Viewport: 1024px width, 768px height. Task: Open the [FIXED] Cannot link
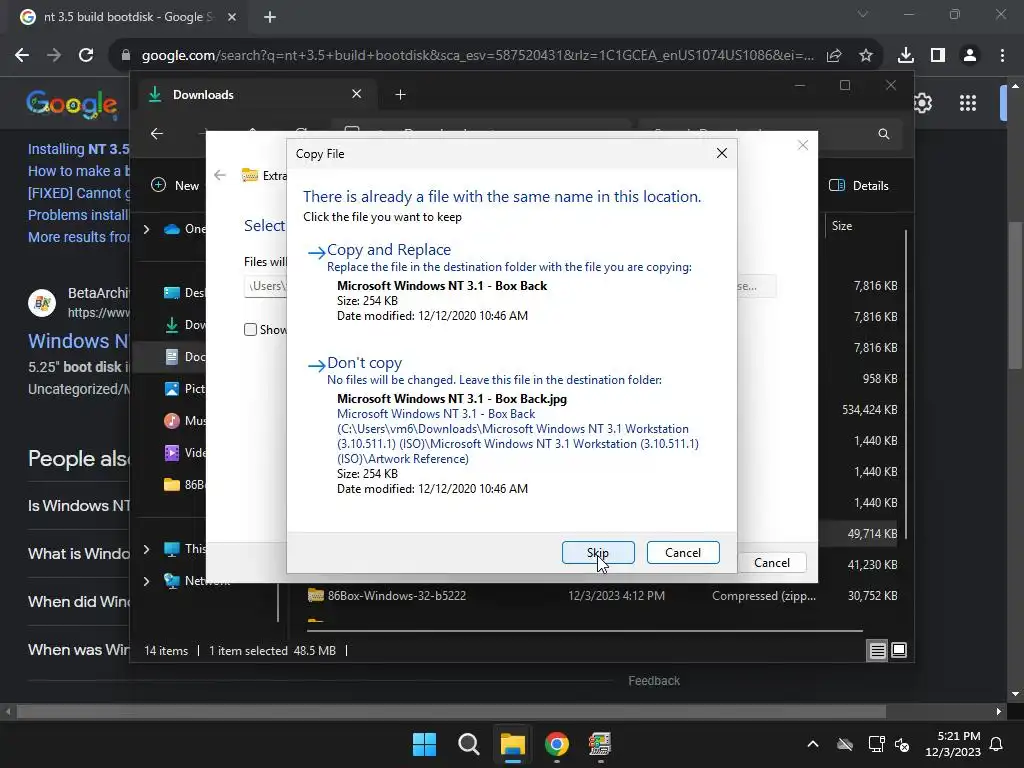tap(78, 193)
